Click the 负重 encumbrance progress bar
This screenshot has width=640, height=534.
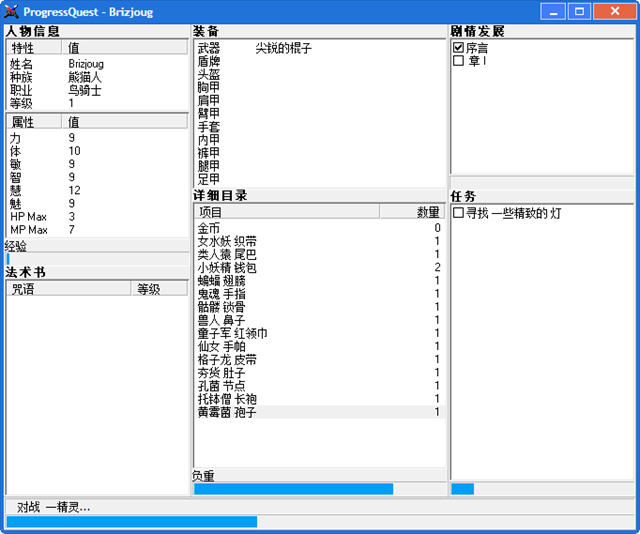coord(319,489)
